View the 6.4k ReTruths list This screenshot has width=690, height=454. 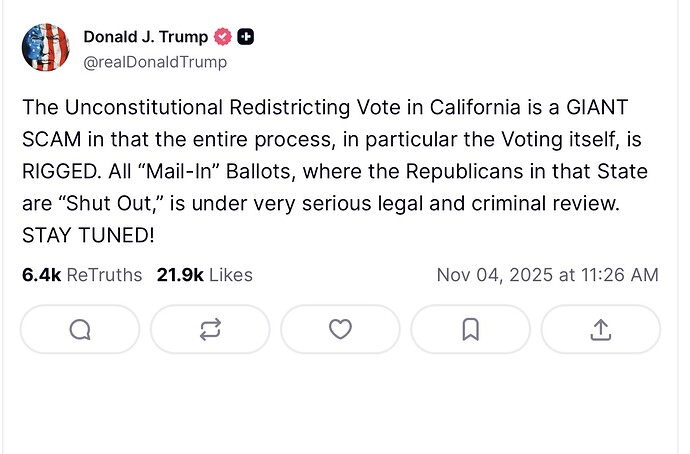point(82,274)
